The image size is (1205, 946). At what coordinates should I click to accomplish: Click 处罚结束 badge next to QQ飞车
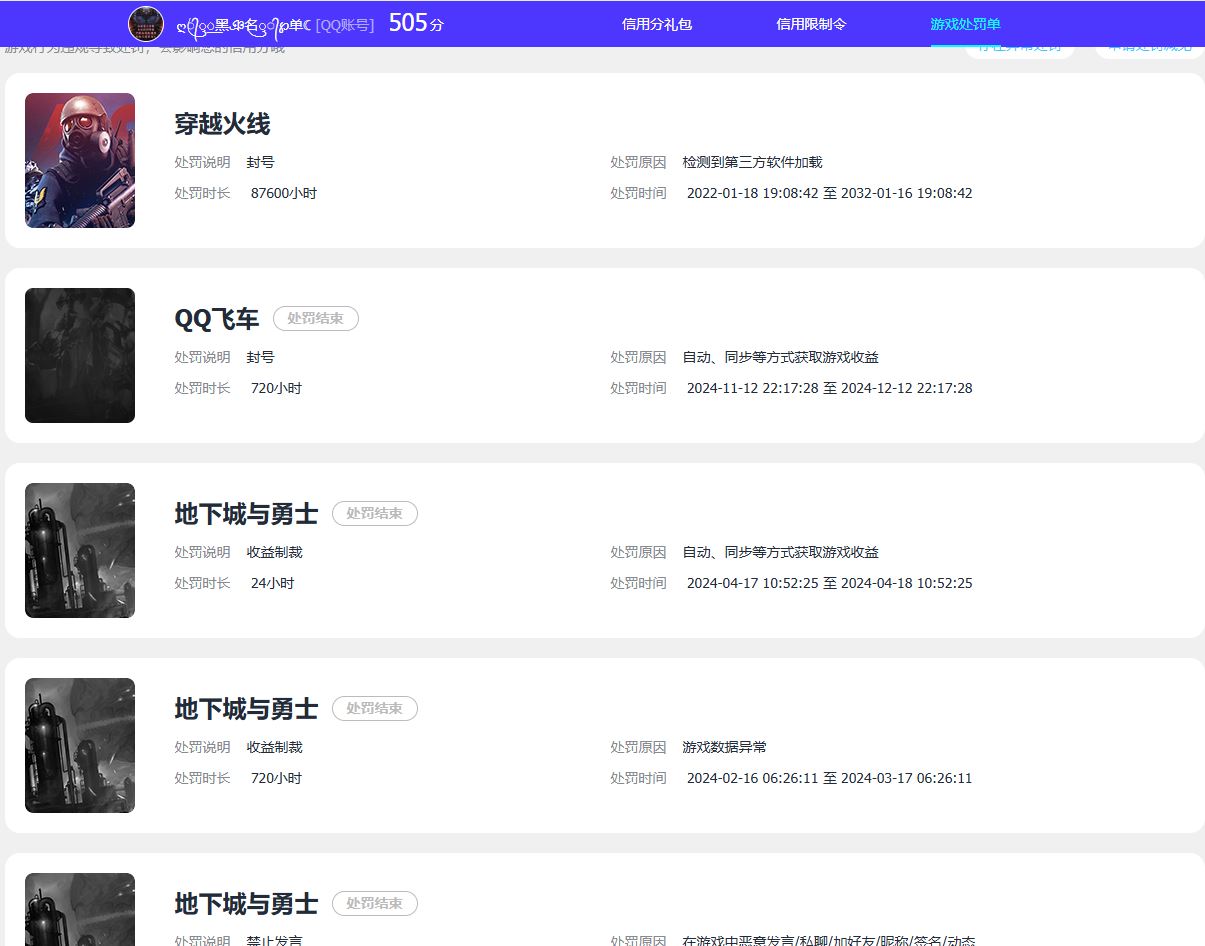point(315,319)
